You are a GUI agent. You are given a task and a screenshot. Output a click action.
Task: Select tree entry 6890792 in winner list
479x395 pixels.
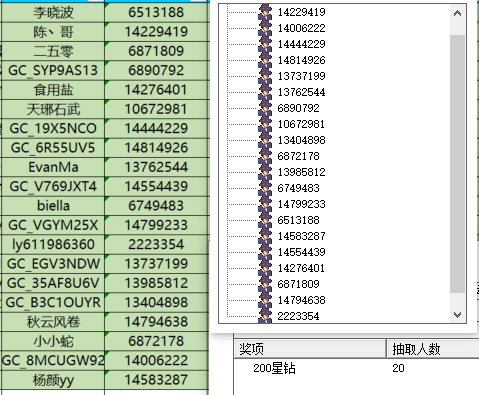298,108
